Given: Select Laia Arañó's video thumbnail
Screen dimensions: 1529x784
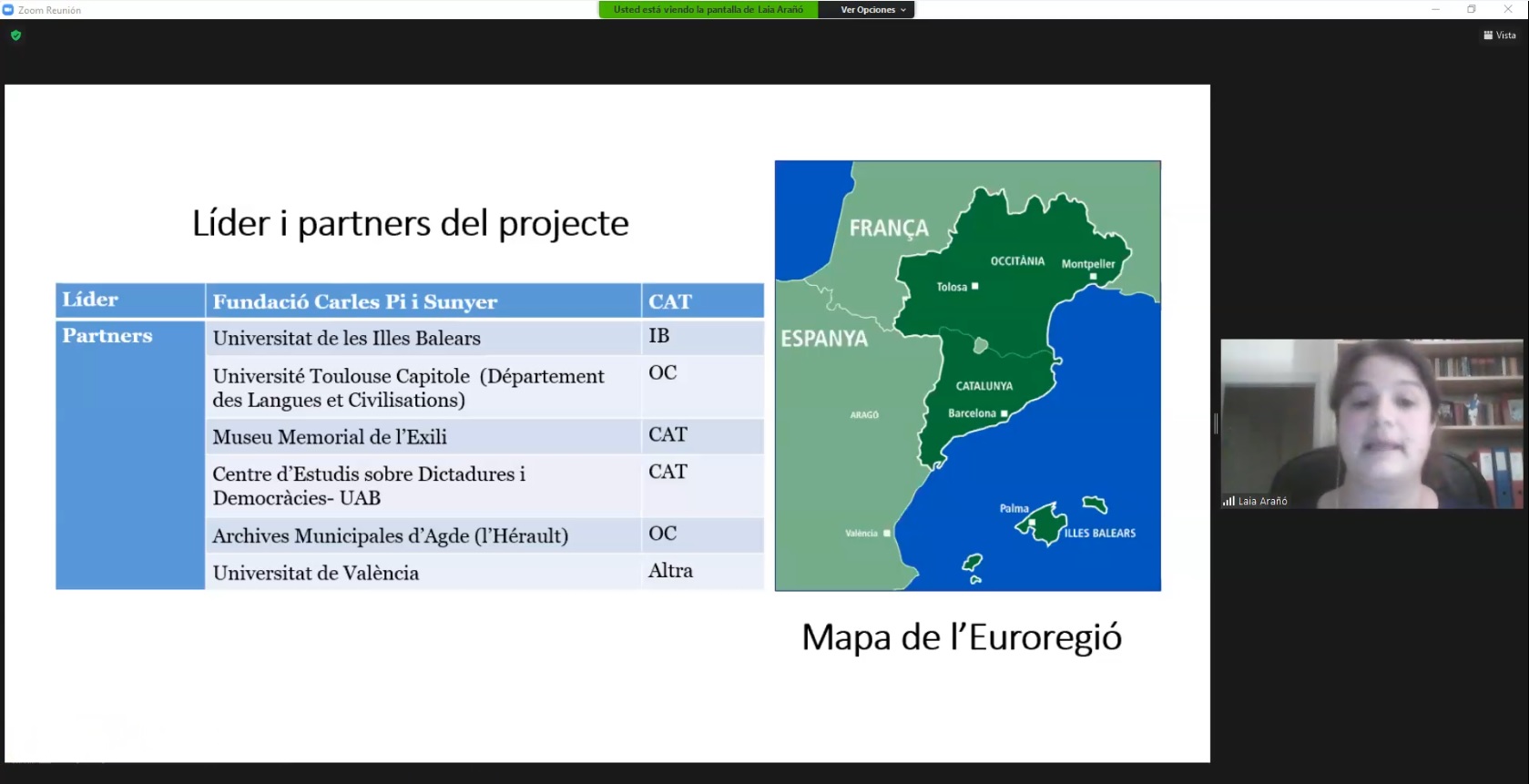Looking at the screenshot, I should pos(1371,423).
